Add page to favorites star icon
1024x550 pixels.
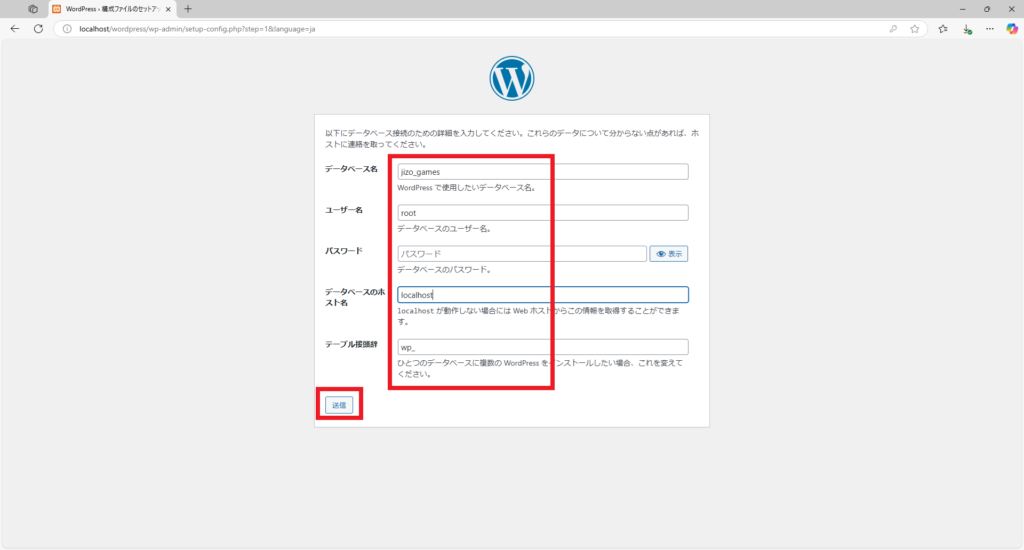915,29
